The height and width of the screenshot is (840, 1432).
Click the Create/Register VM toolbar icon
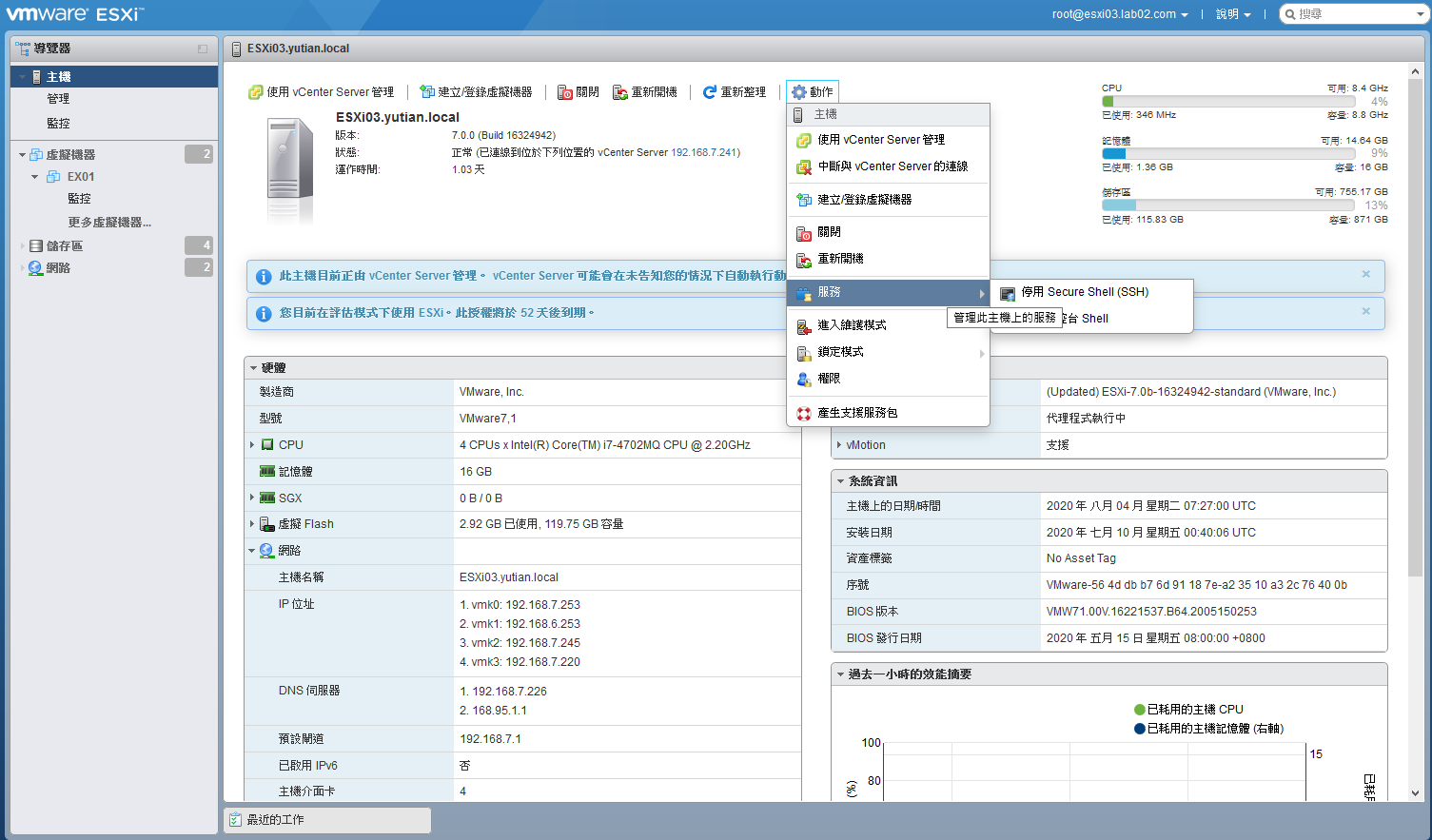[427, 92]
